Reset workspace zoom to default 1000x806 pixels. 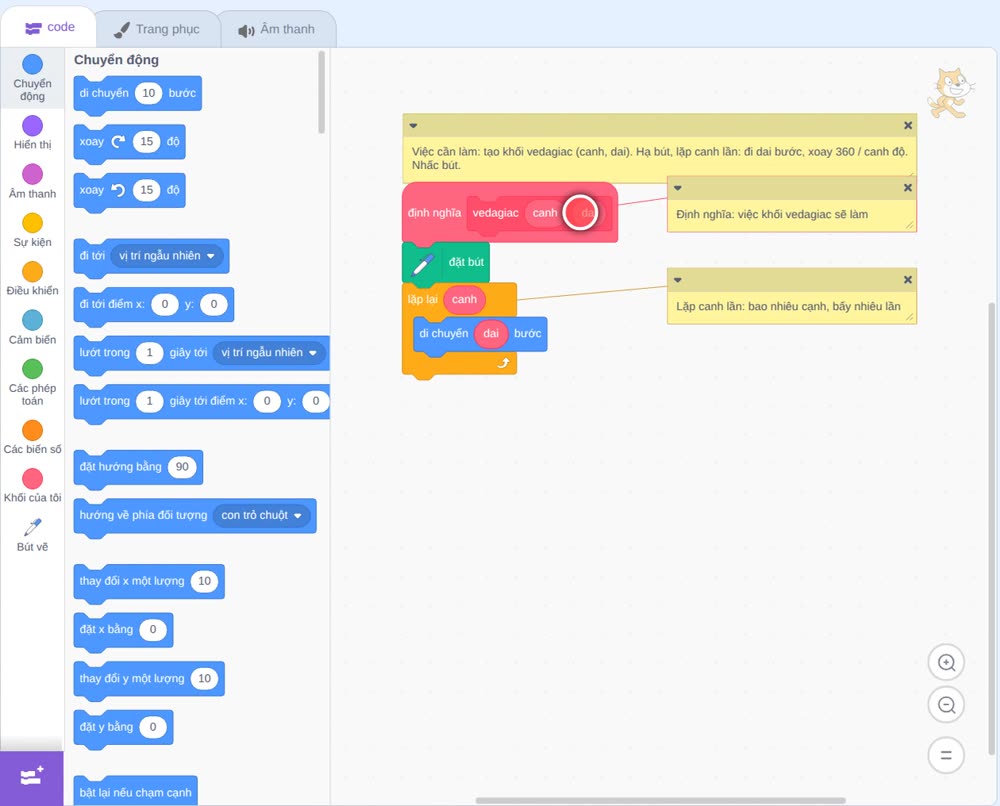(x=946, y=755)
